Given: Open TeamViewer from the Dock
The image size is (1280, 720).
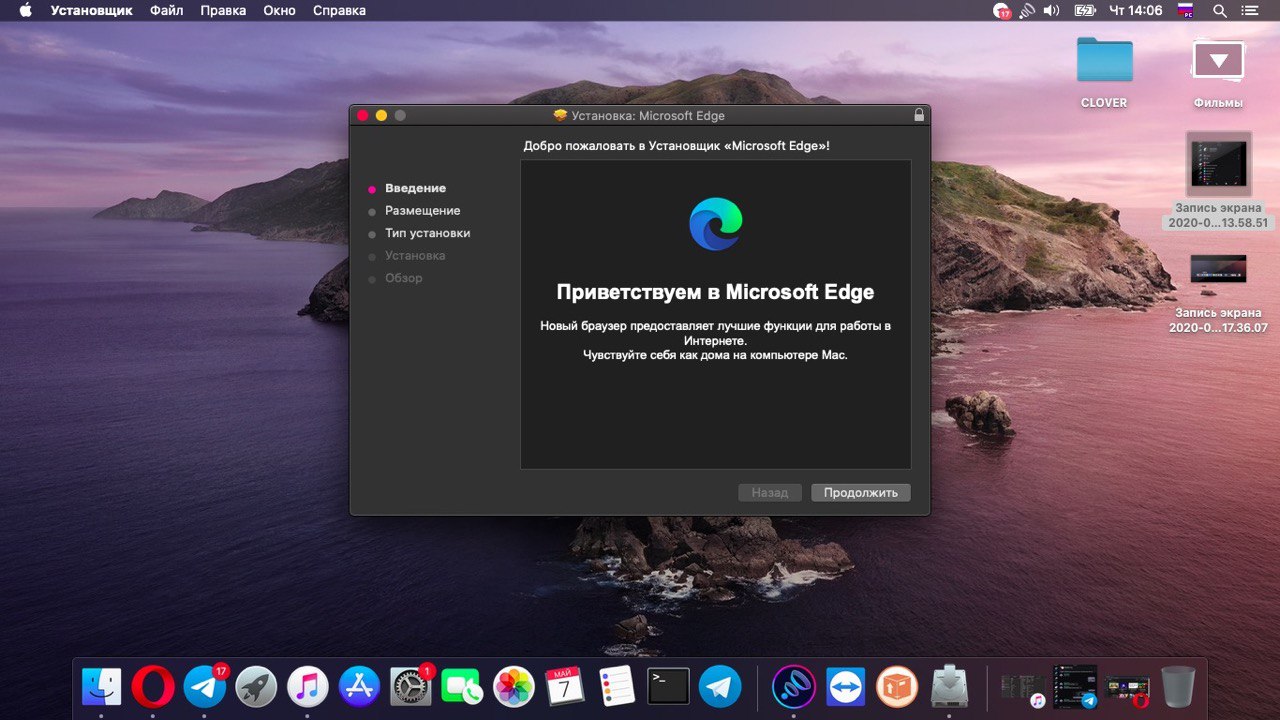Looking at the screenshot, I should click(x=846, y=687).
